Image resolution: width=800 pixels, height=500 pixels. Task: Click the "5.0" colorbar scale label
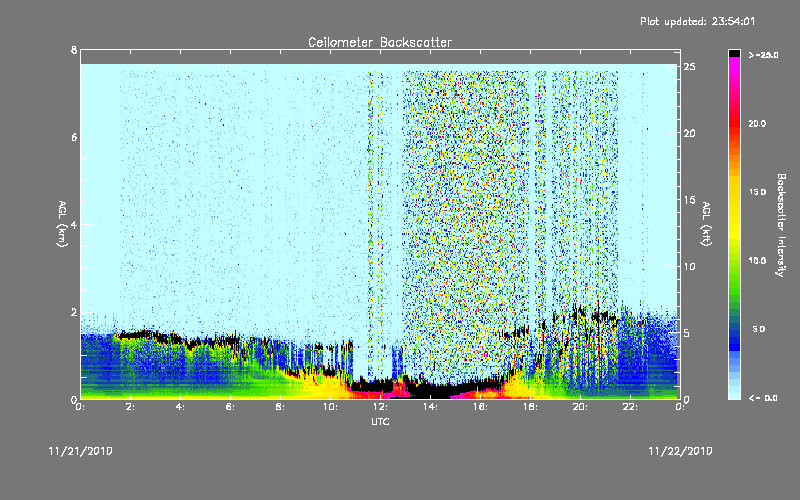[759, 329]
